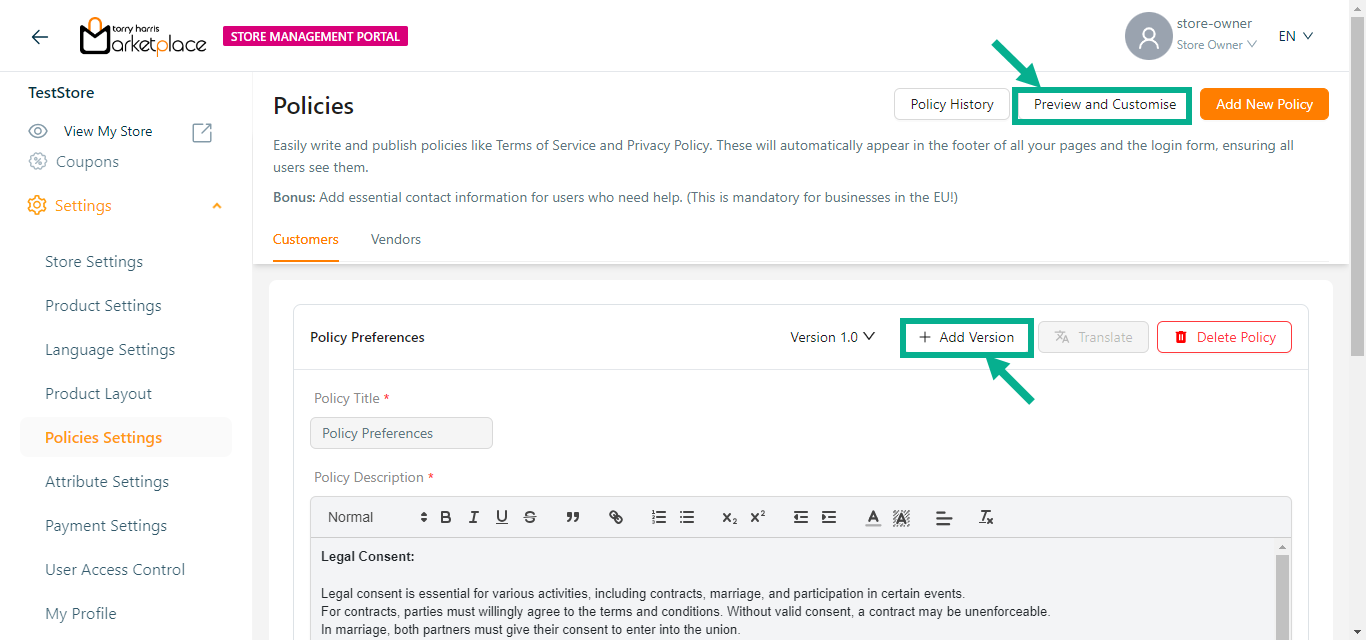Go back using the arrow icon
The height and width of the screenshot is (640, 1366).
tap(40, 37)
